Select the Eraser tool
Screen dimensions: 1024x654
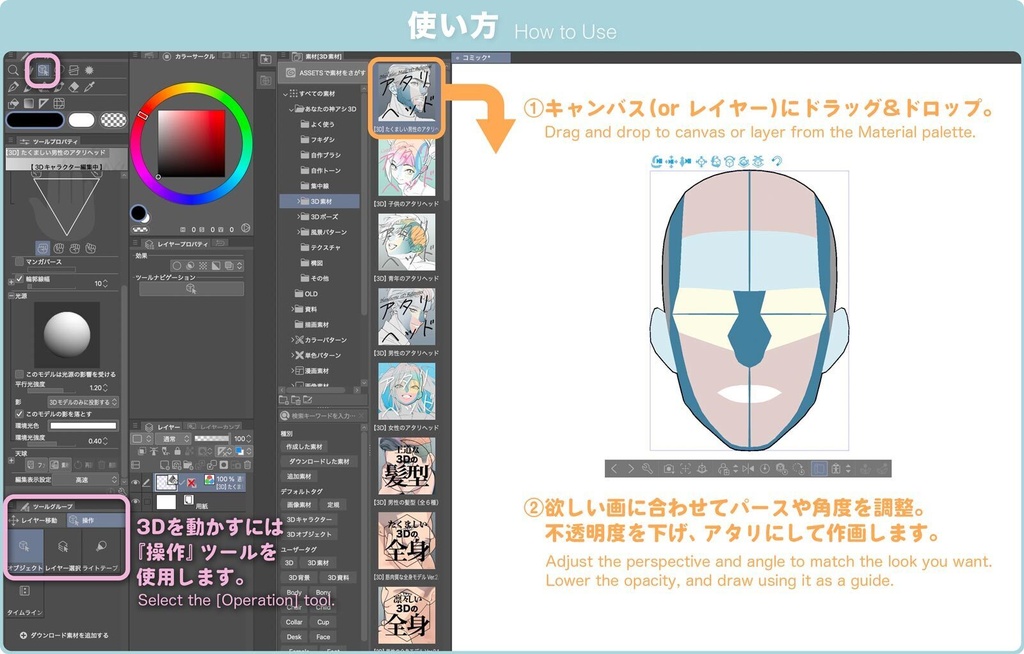(74, 87)
